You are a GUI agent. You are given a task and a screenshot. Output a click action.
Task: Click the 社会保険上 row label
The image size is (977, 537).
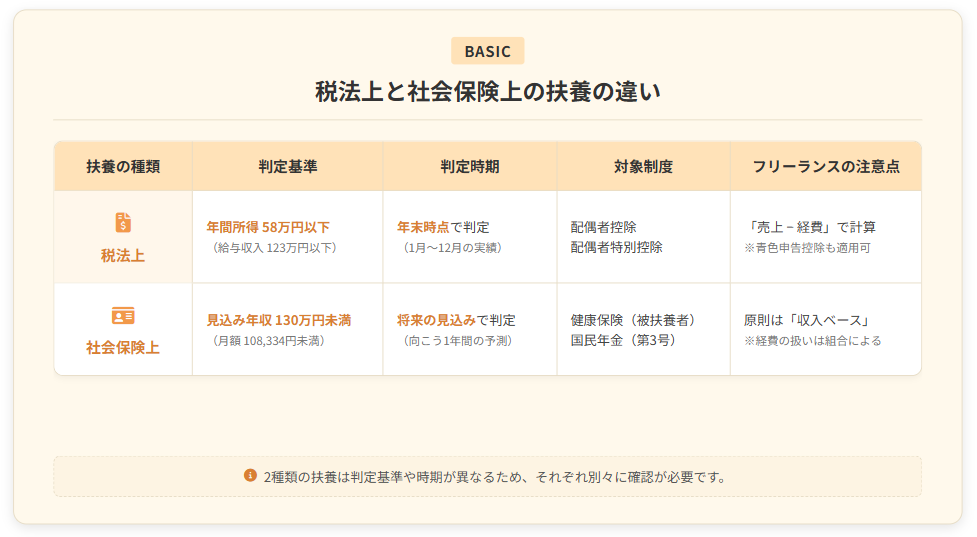tap(123, 348)
